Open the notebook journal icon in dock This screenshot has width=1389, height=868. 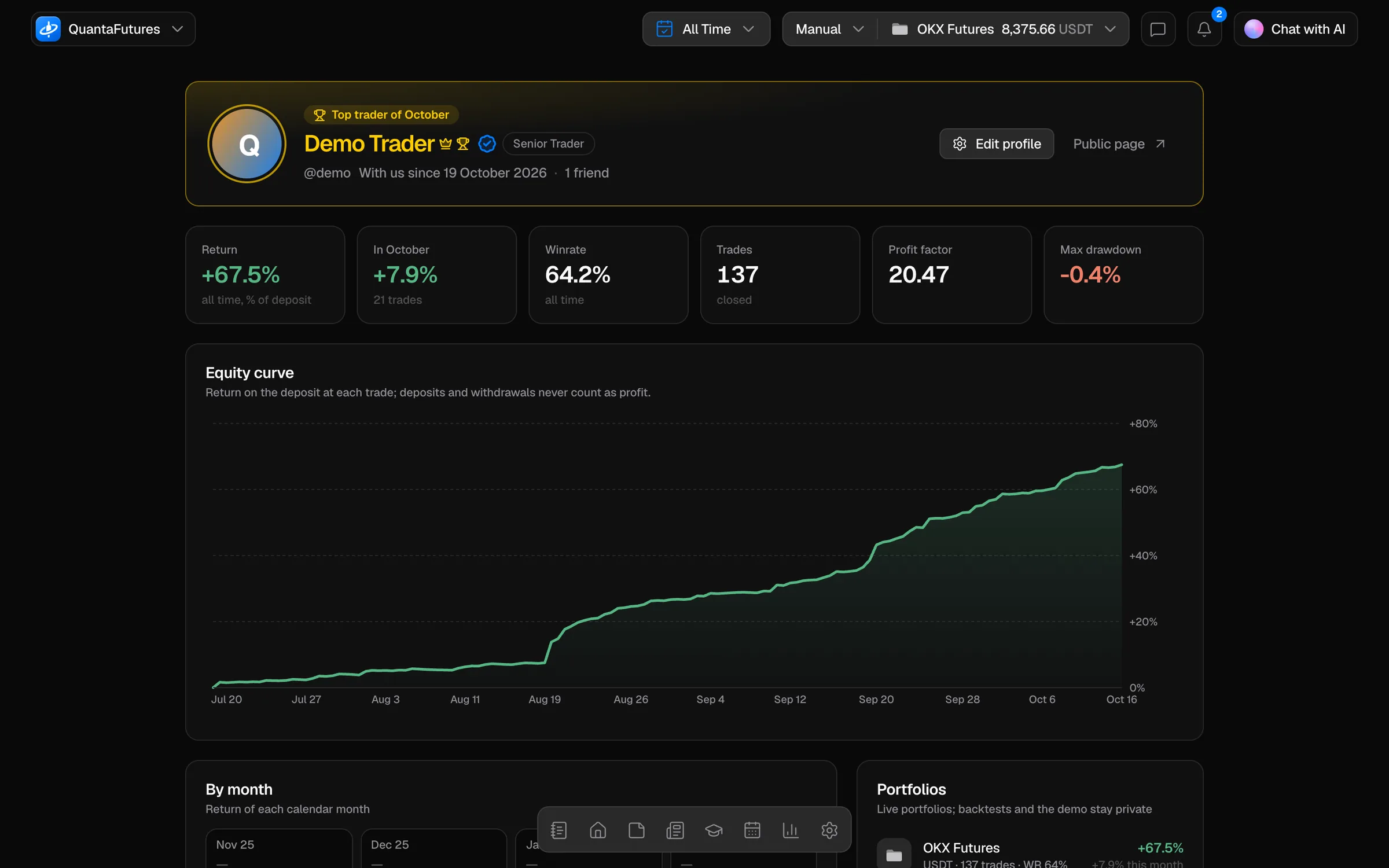click(558, 830)
